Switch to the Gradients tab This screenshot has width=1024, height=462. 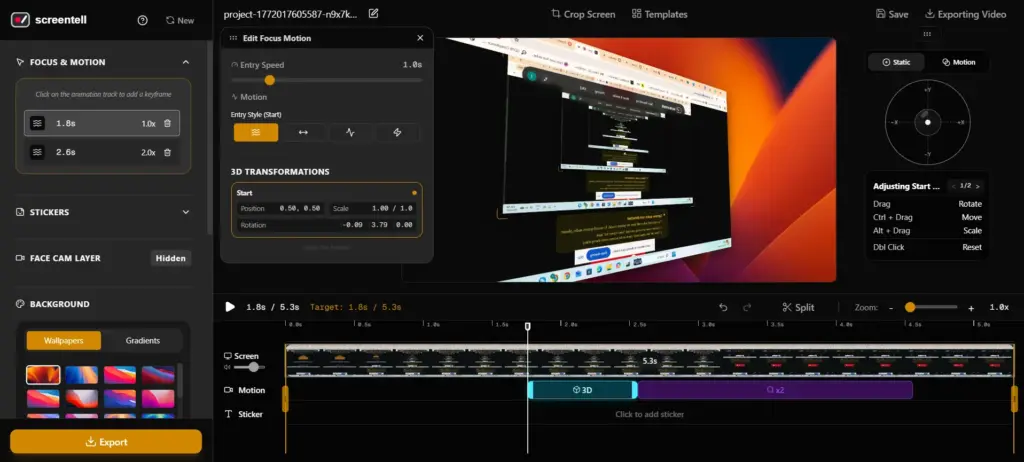tap(142, 340)
